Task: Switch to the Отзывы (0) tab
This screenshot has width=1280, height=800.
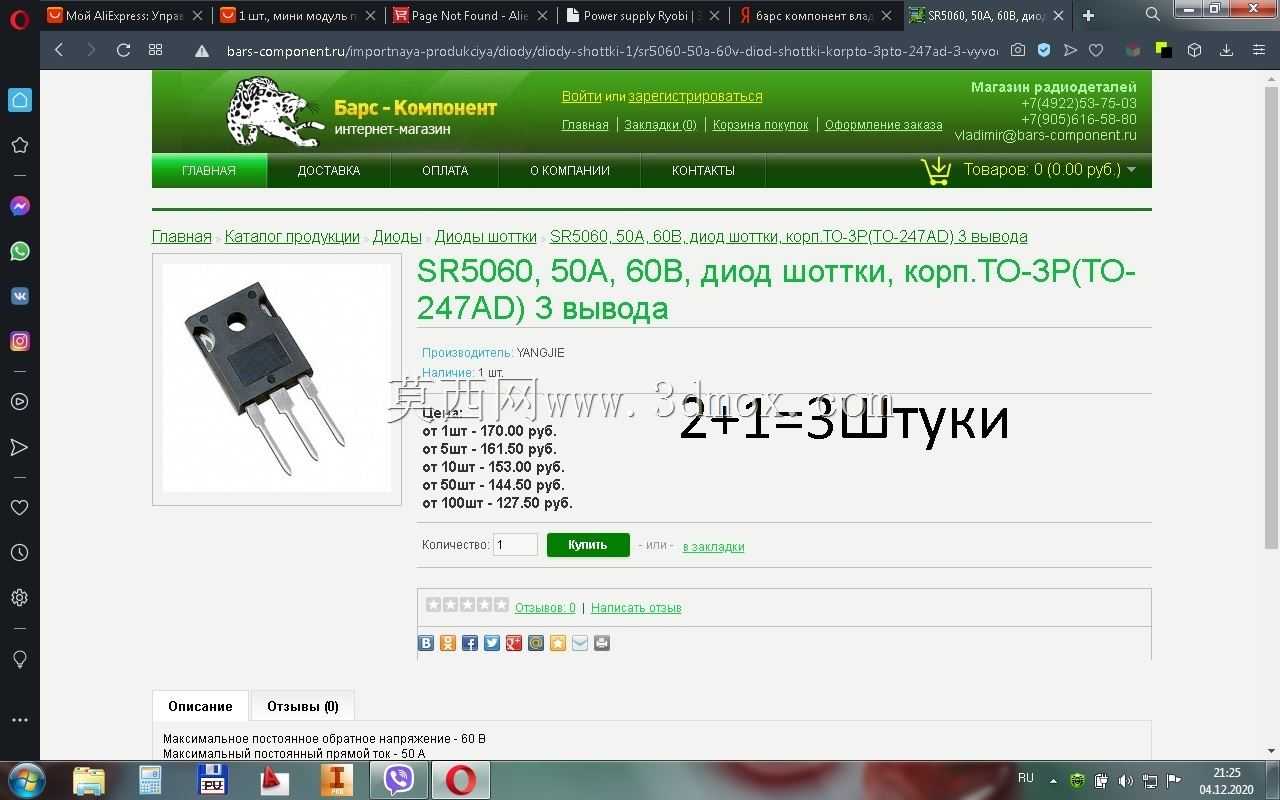Action: 303,706
